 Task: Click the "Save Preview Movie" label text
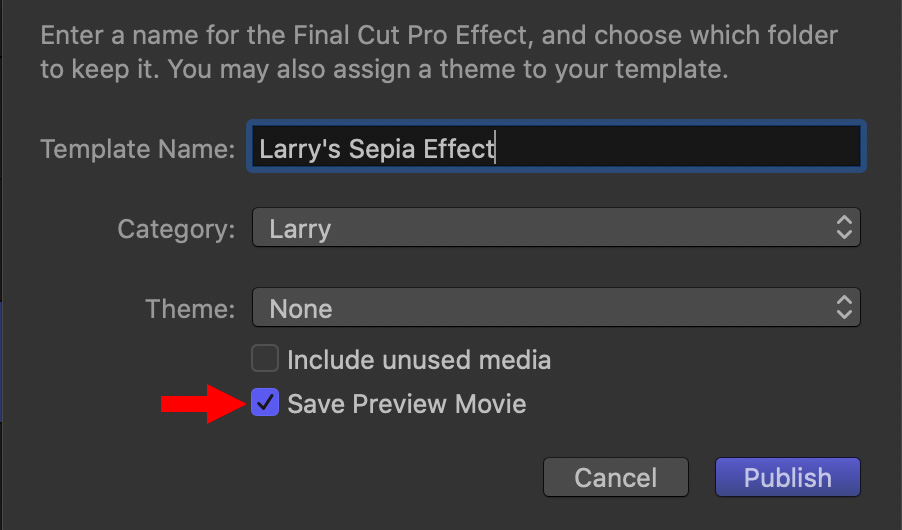click(x=406, y=404)
